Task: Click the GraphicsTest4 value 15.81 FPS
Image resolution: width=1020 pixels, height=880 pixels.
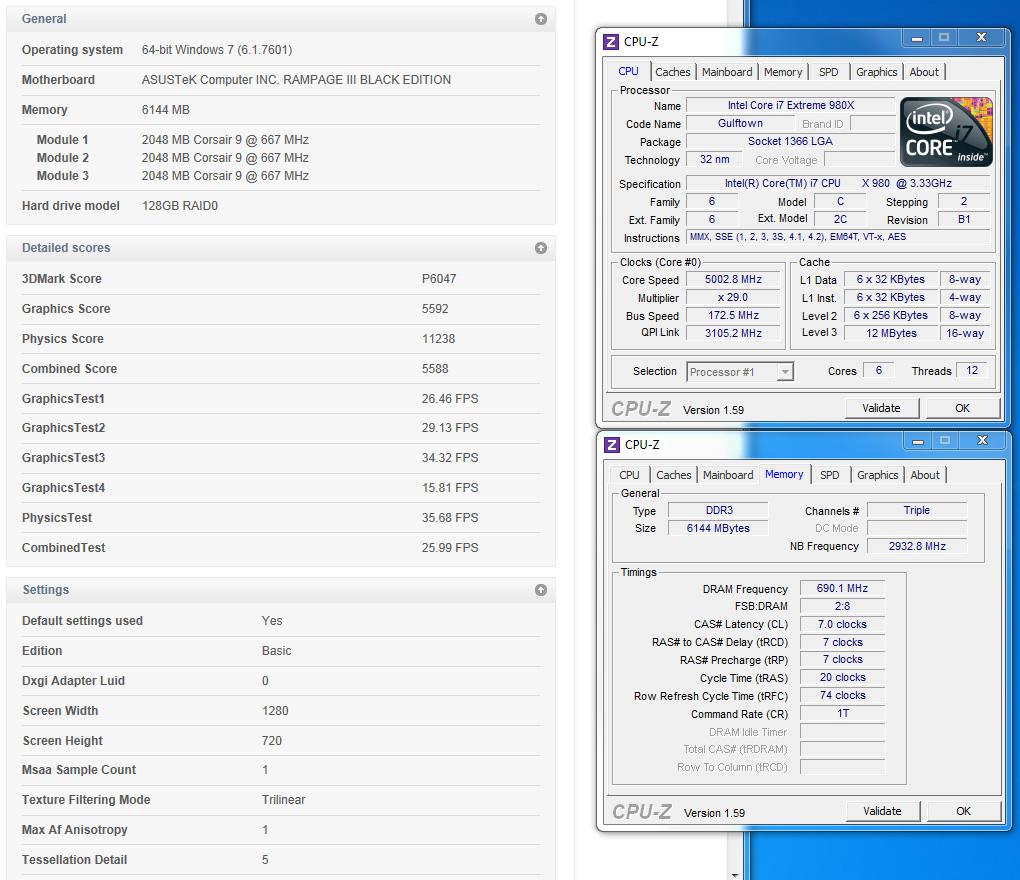Action: (450, 488)
